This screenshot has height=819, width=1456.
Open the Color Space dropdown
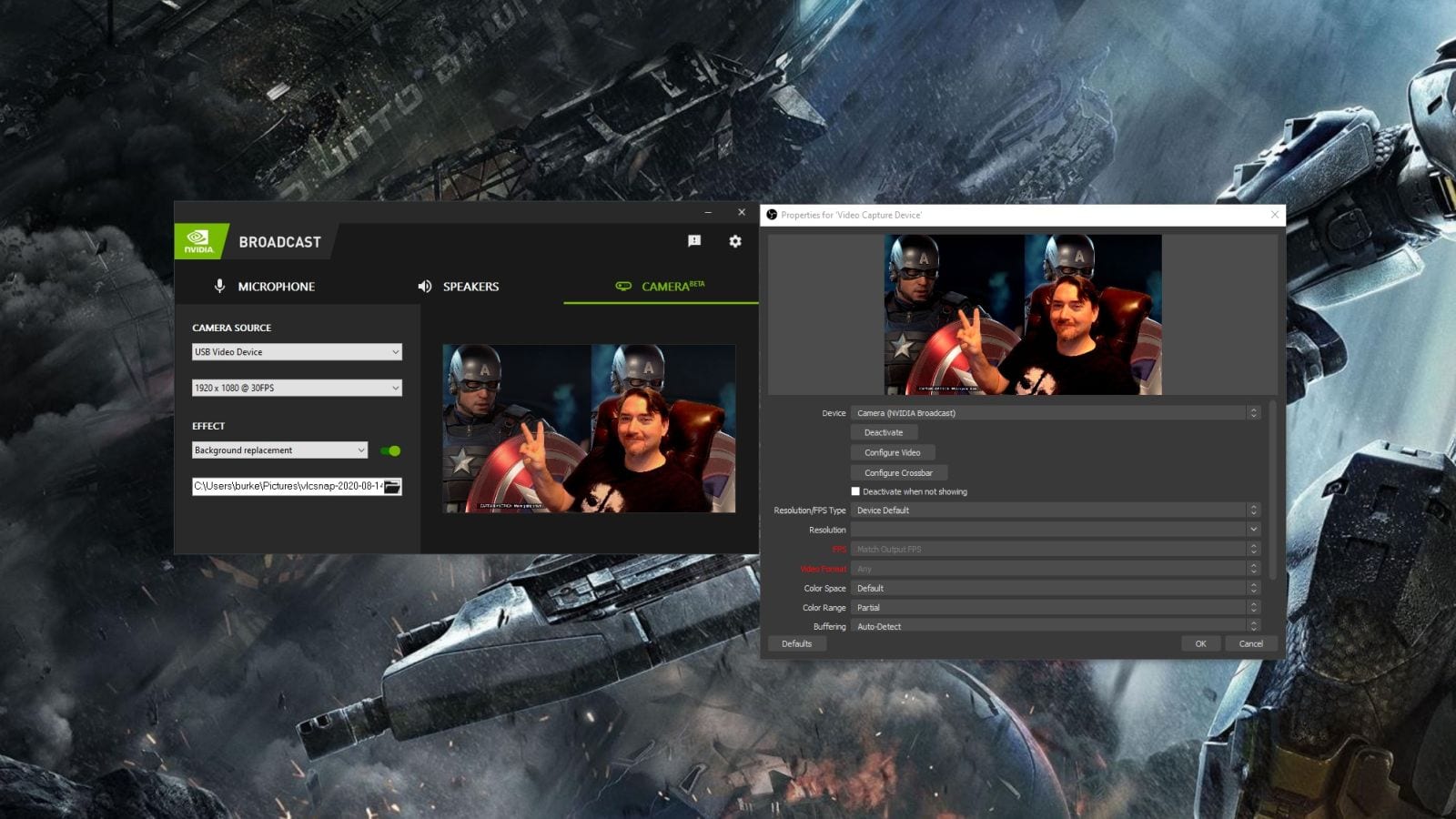pyautogui.click(x=1056, y=589)
